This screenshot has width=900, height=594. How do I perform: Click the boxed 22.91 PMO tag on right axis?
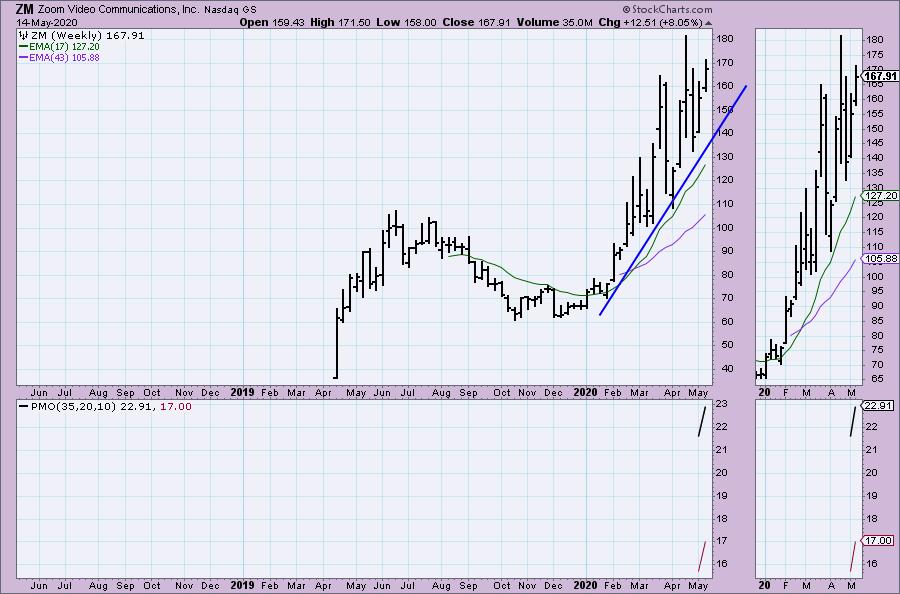point(878,406)
